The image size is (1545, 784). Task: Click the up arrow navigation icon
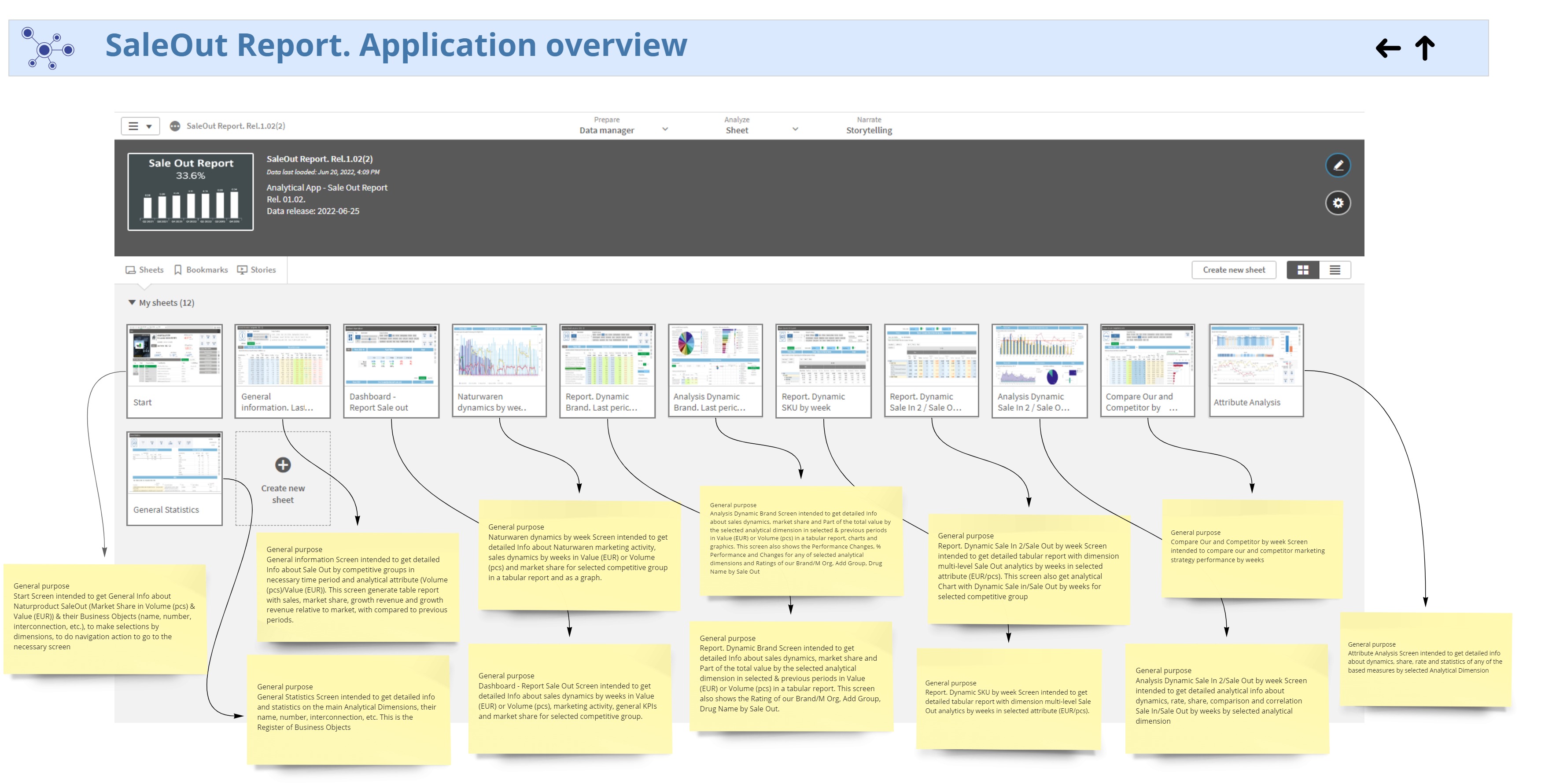[1424, 48]
